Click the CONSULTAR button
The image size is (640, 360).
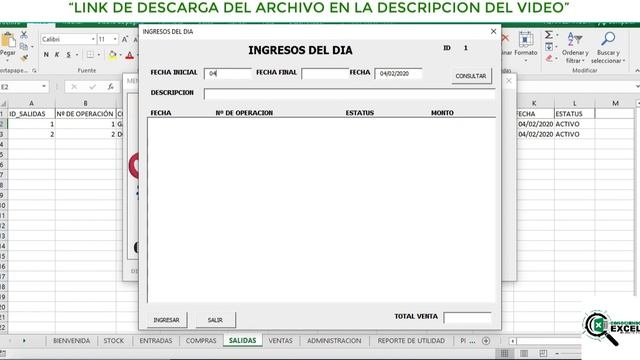click(x=471, y=76)
